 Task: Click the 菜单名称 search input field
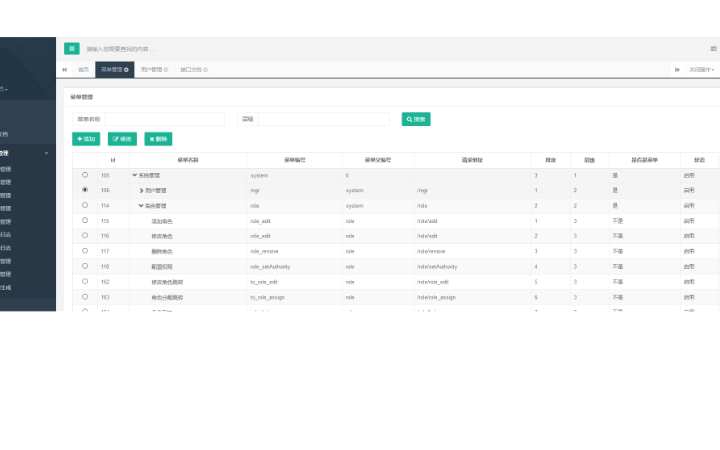[x=158, y=119]
